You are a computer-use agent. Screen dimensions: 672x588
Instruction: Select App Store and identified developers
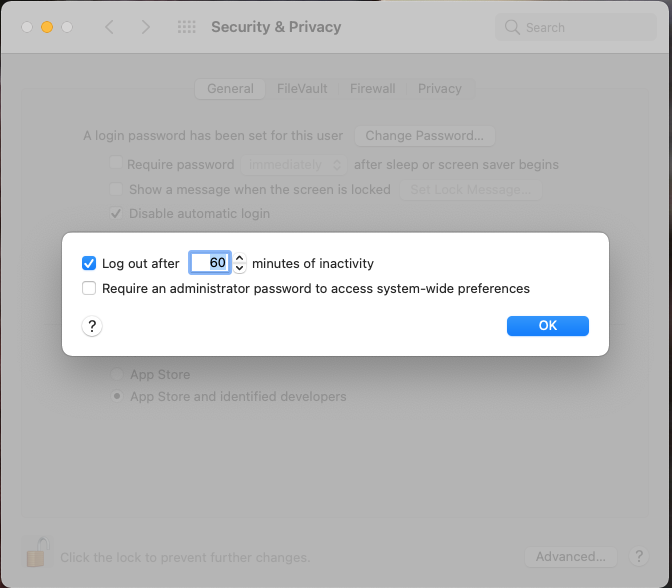coord(117,397)
